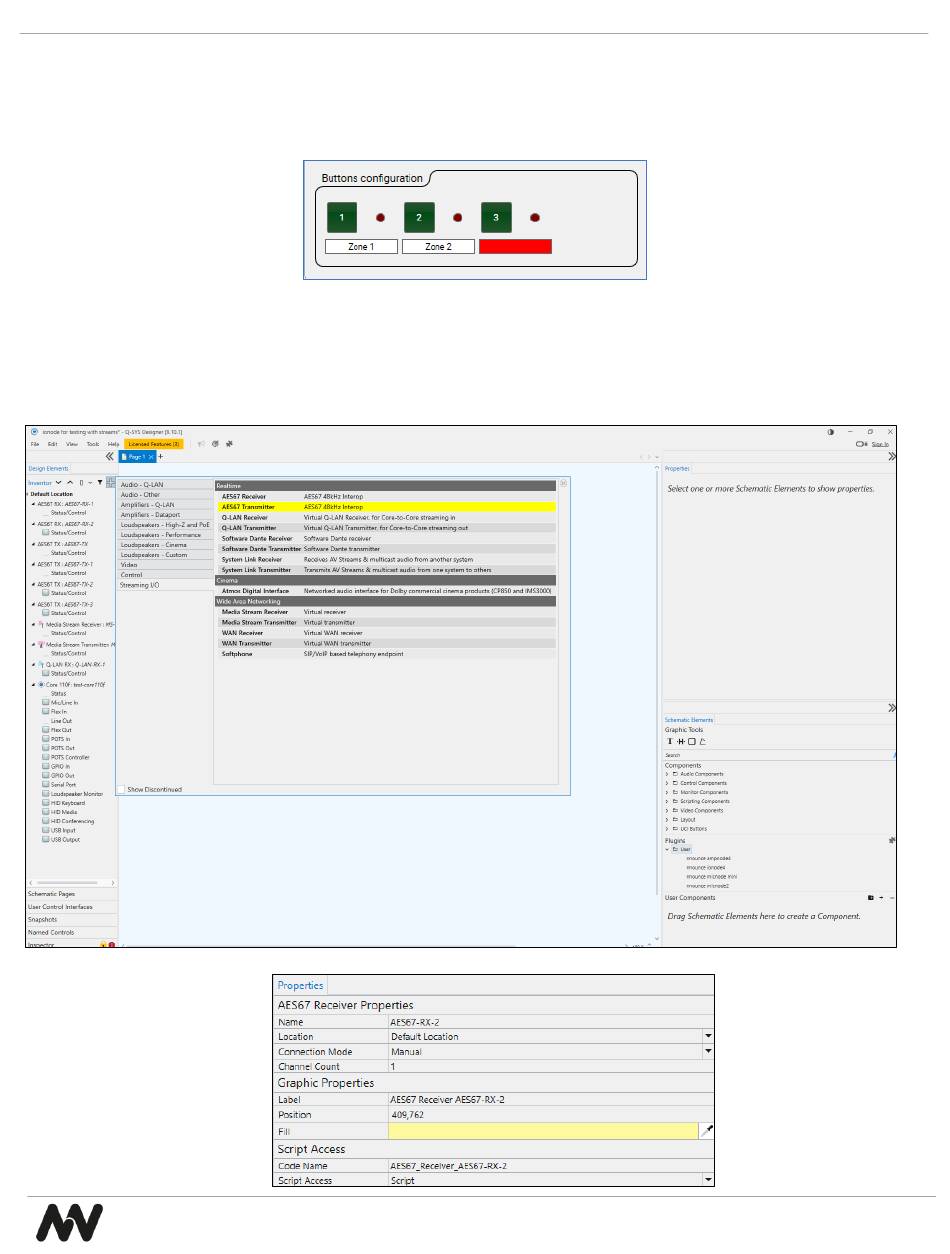950x1254 pixels.
Task: Select the Text graphic tool
Action: [x=670, y=741]
